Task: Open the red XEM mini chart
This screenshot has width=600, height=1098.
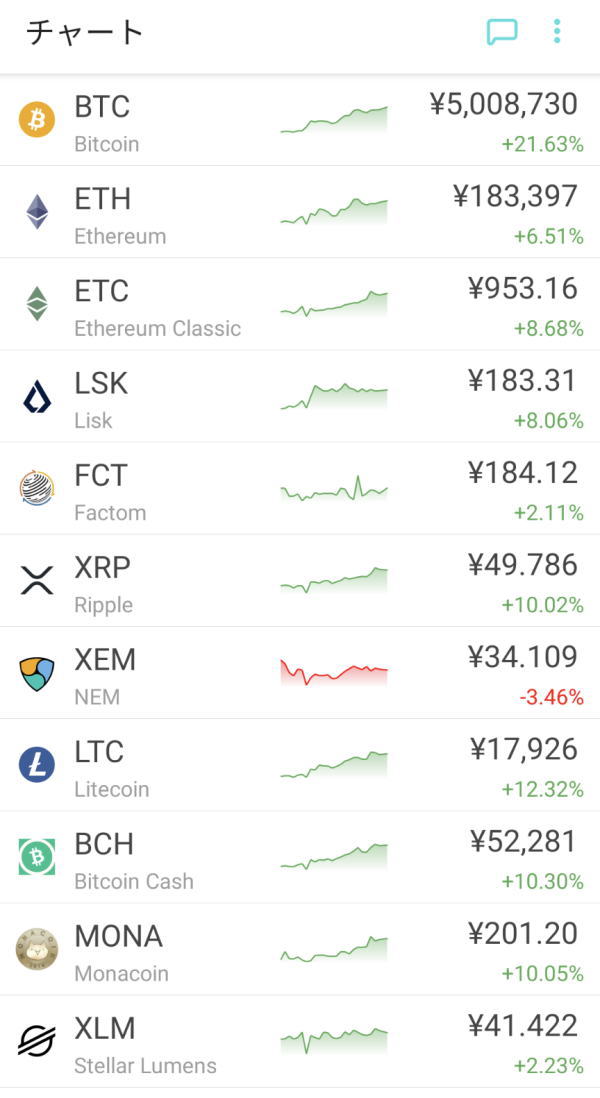Action: (334, 672)
